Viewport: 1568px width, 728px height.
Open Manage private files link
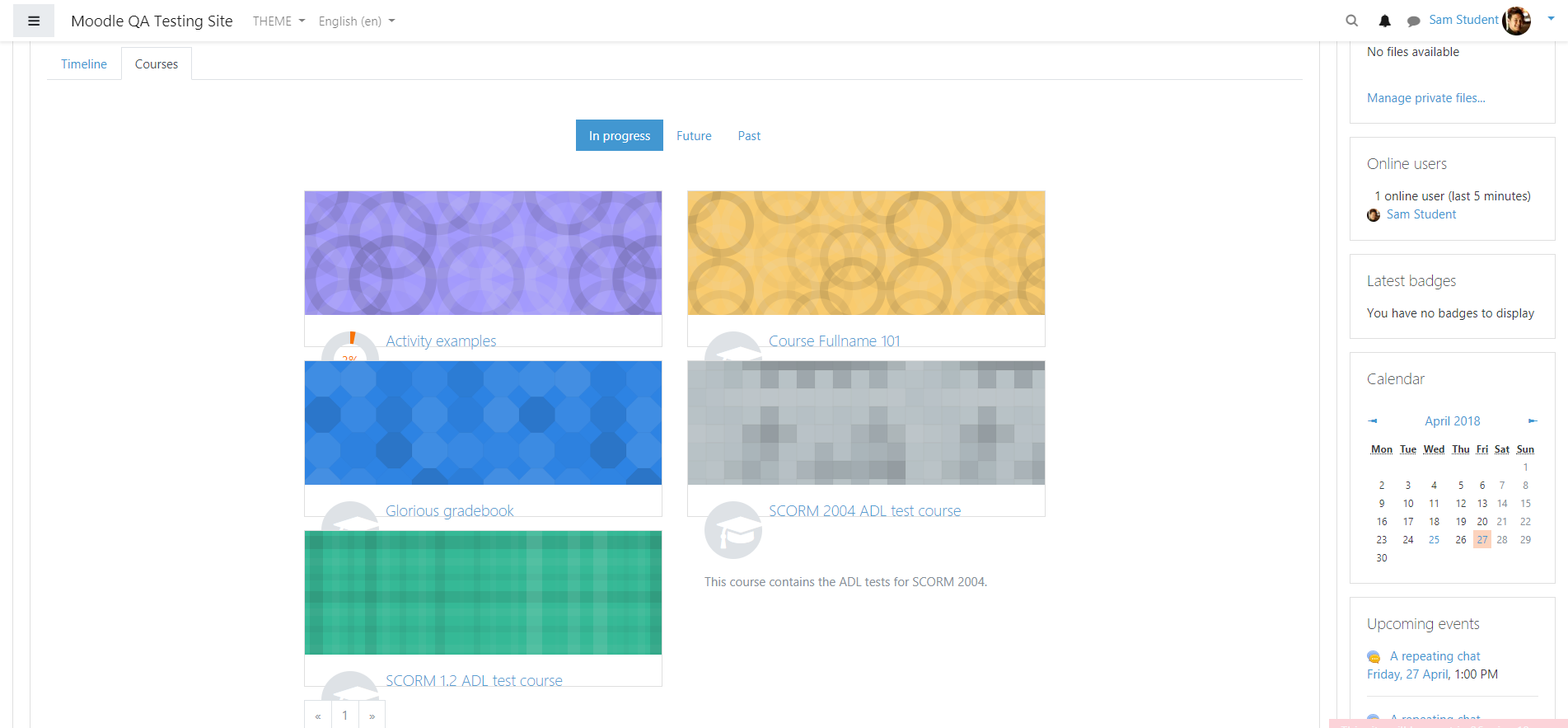coord(1426,98)
